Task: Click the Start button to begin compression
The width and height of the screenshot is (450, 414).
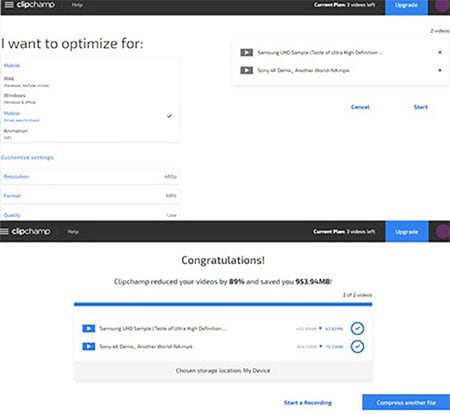Action: click(421, 107)
